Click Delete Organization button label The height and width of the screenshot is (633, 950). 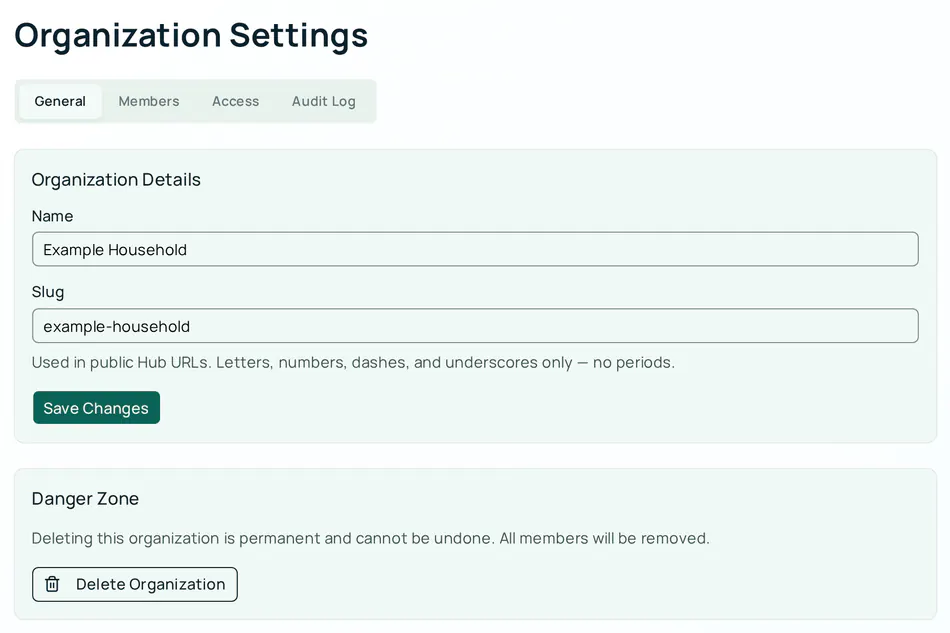coord(150,584)
